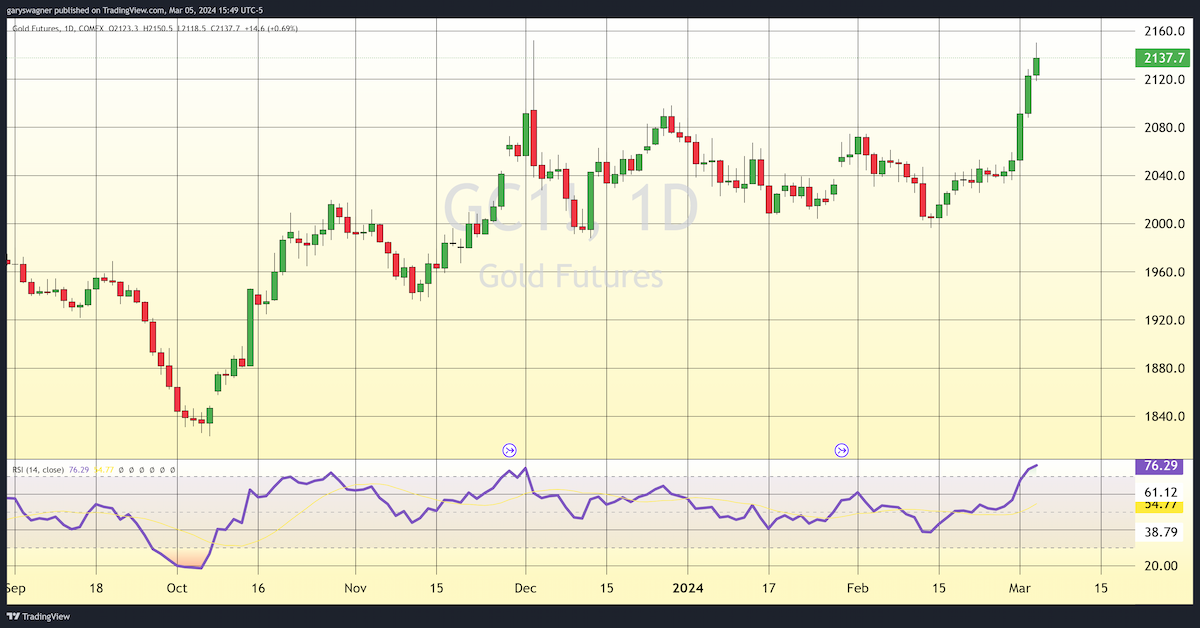The width and height of the screenshot is (1200, 628).
Task: Click the 1960.0 price axis label
Action: (1165, 272)
